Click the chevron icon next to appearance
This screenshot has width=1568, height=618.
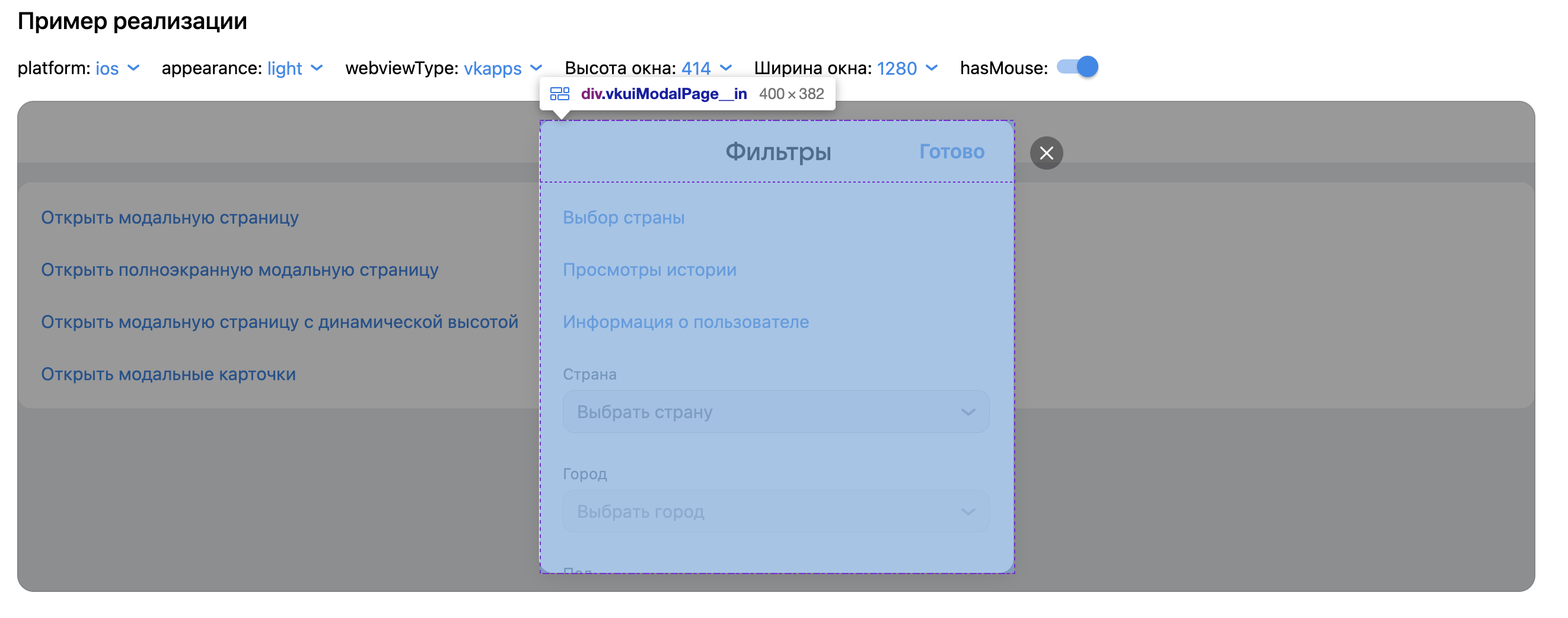coord(317,69)
